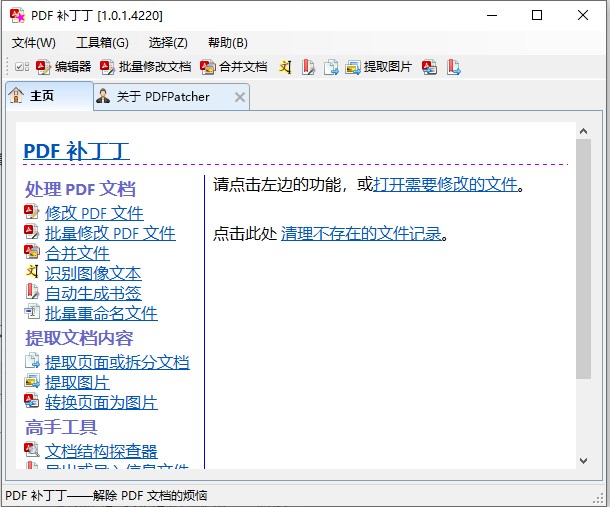Close the tab using the X button
This screenshot has height=507, width=610.
click(240, 97)
